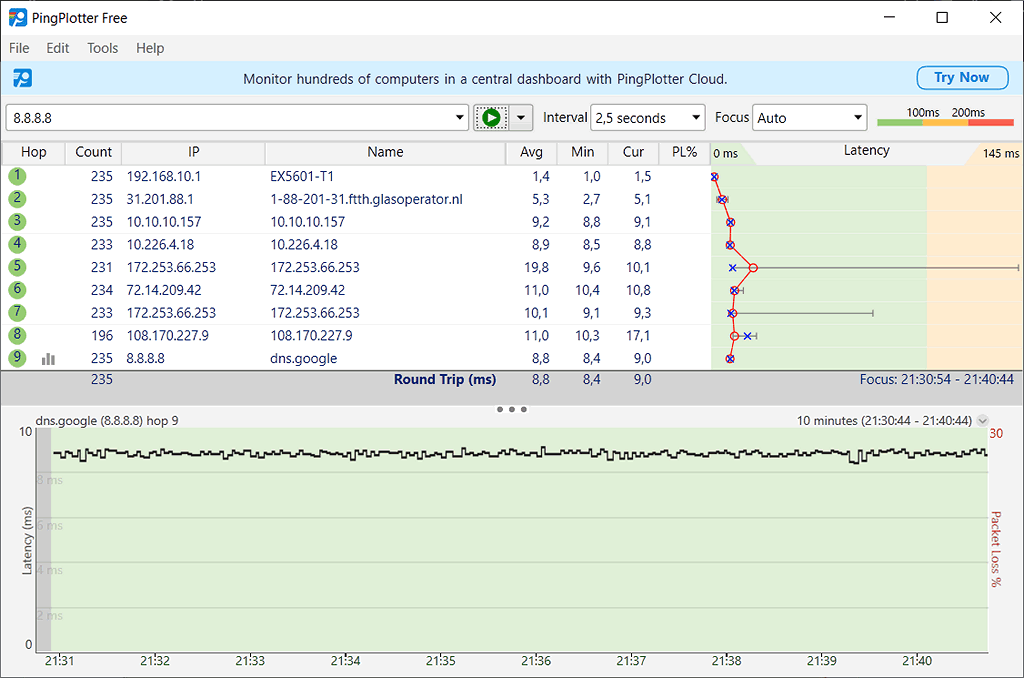Viewport: 1024px width, 678px height.
Task: Click the Packet Loss % axis label
Action: (x=996, y=549)
